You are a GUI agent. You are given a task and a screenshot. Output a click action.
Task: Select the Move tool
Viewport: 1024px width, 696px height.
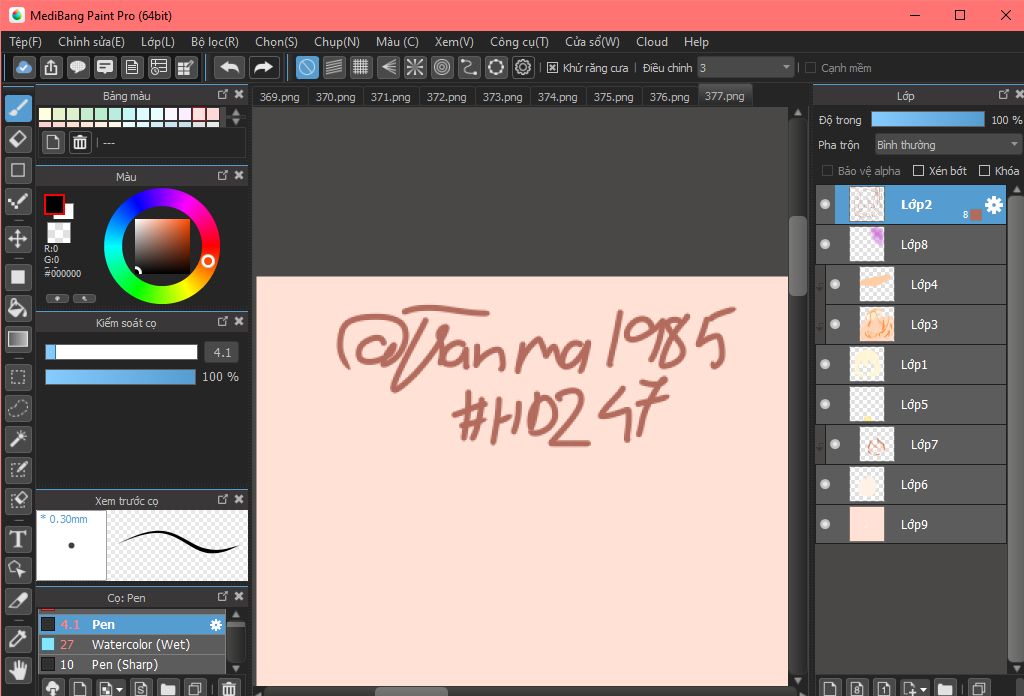coord(18,238)
